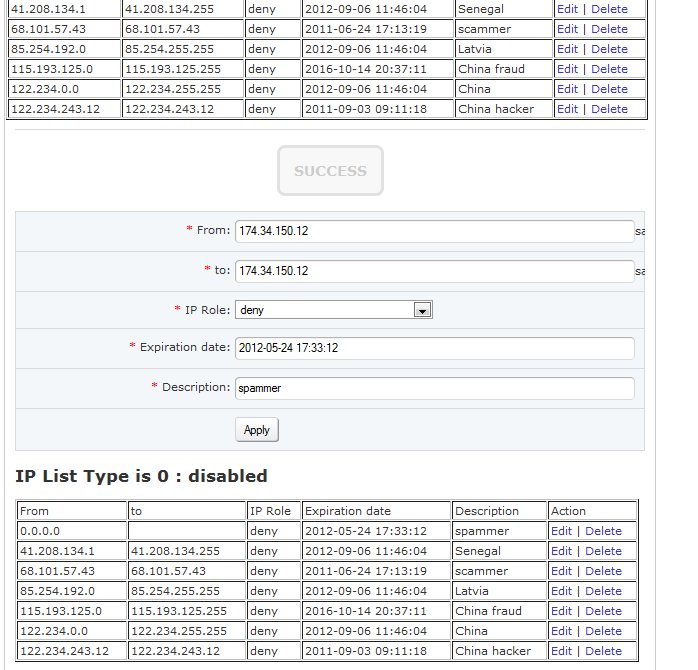Click the Apply button
The height and width of the screenshot is (670, 698).
click(257, 430)
